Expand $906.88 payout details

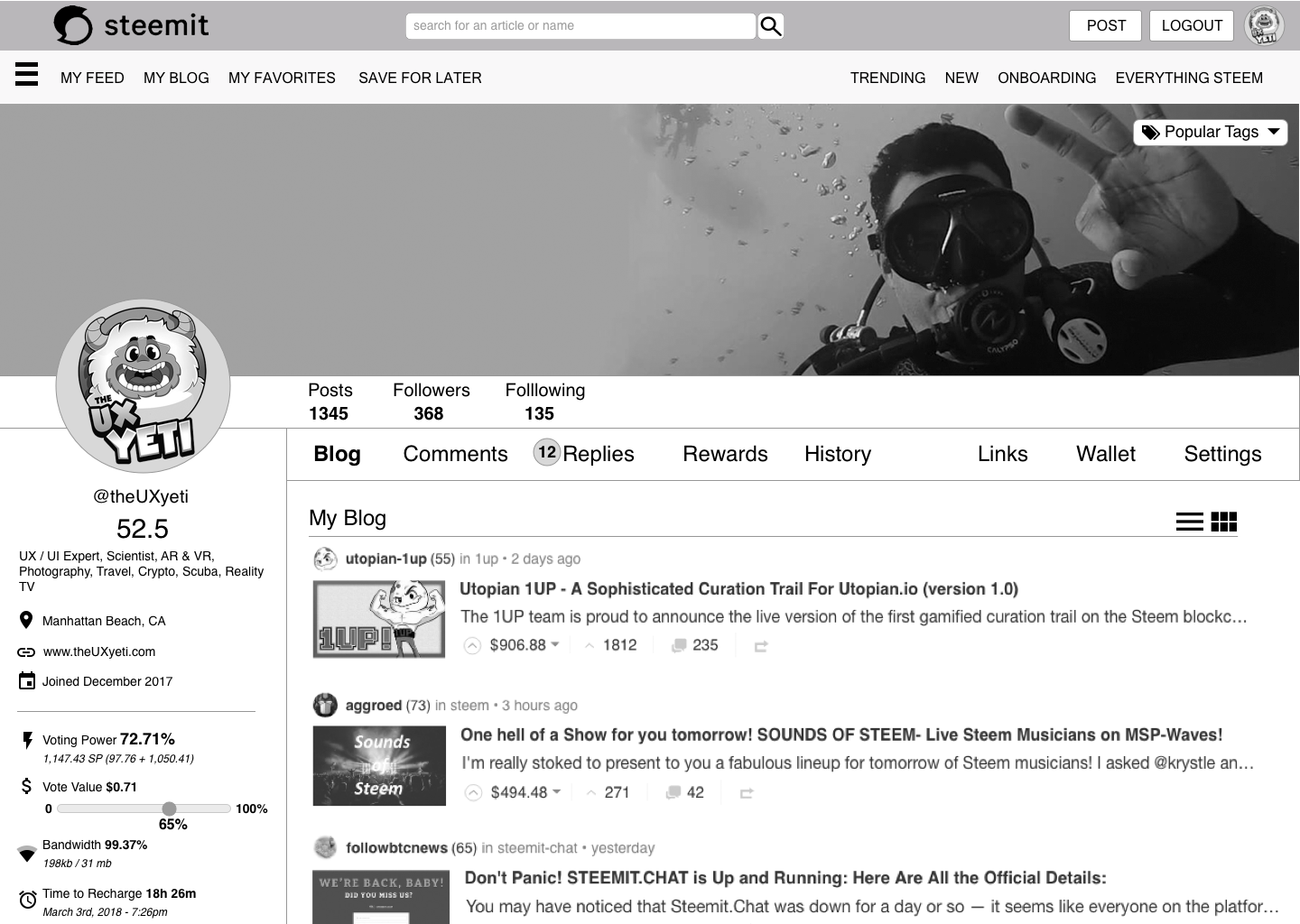[555, 644]
